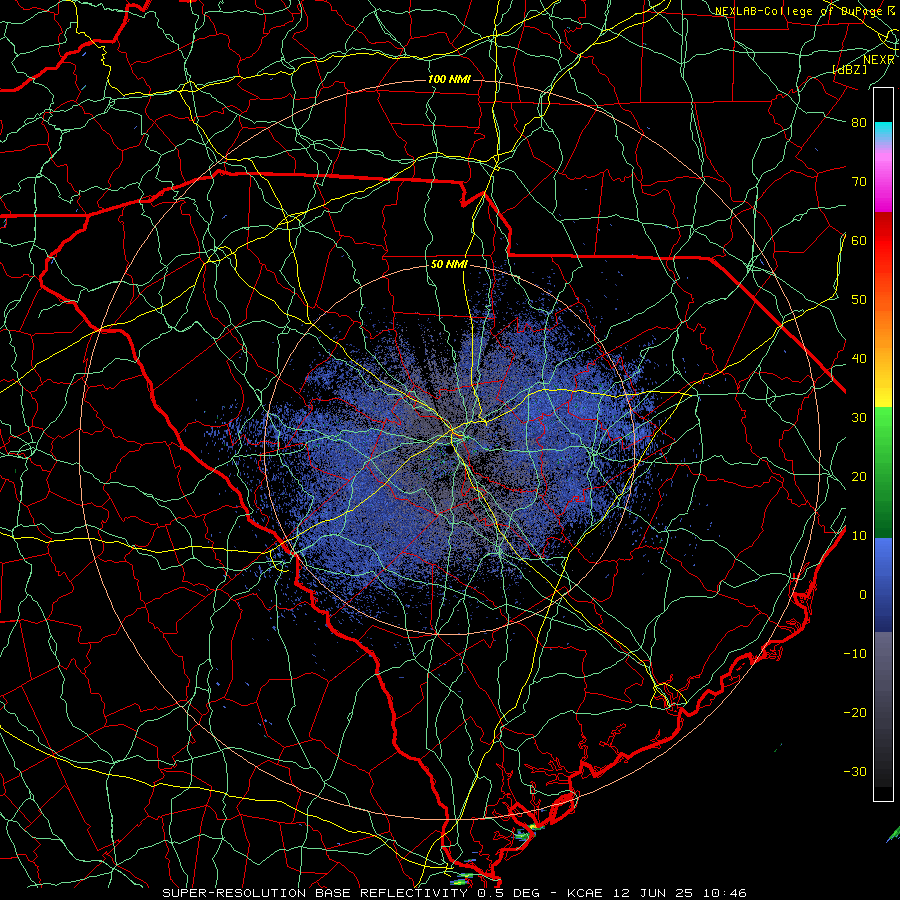The width and height of the screenshot is (900, 900).
Task: Click the 70 value on the reflectivity scale
Action: 859,181
